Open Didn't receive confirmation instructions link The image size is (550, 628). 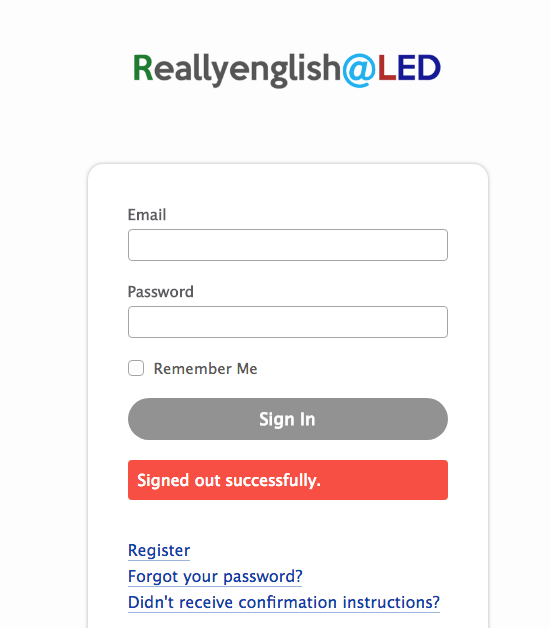(x=284, y=602)
